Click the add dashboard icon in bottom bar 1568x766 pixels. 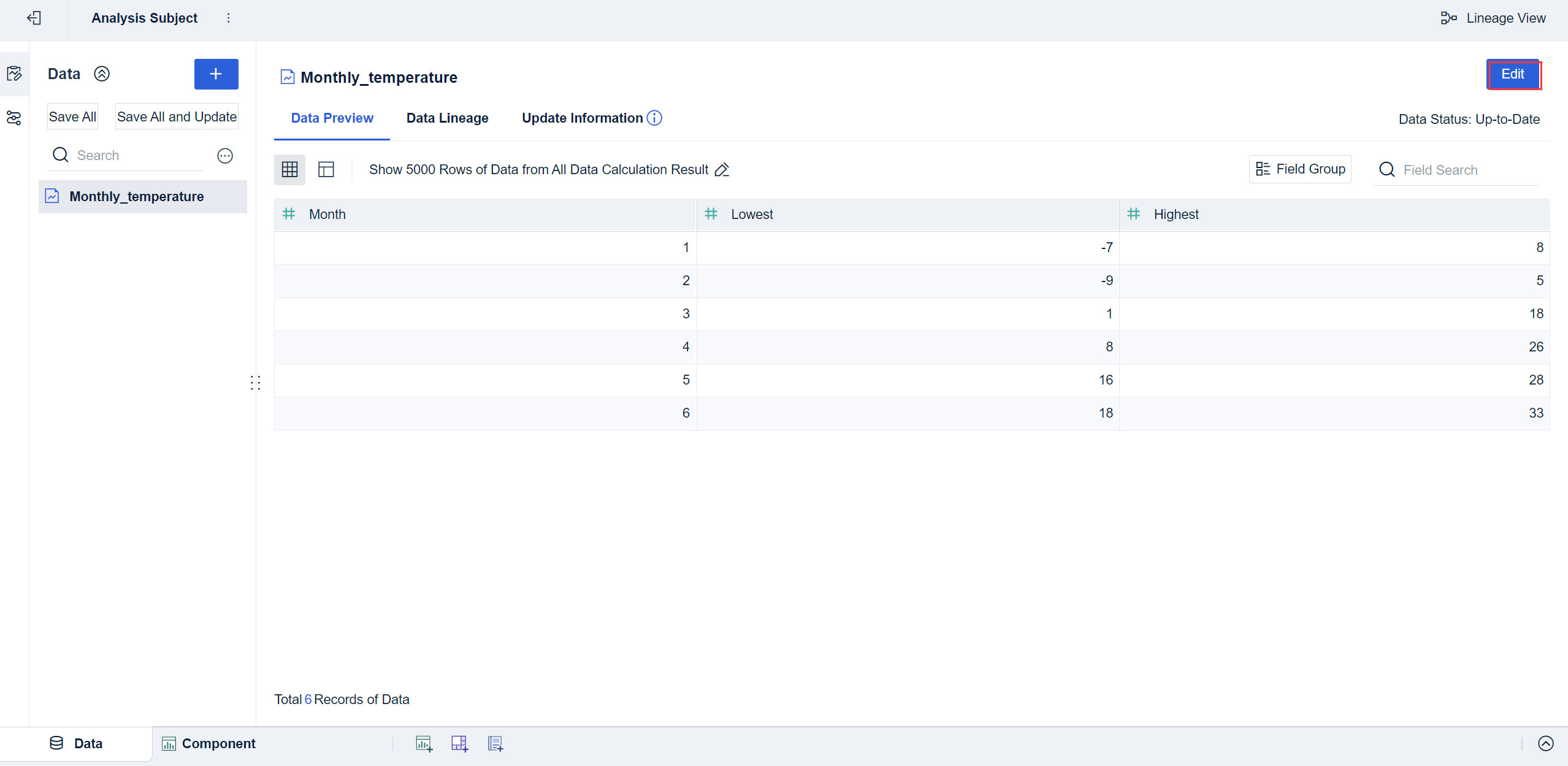(x=459, y=743)
